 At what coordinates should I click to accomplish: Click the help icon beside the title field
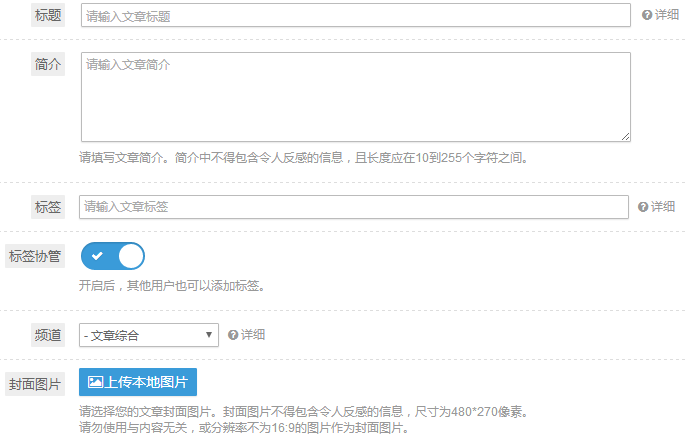click(647, 15)
